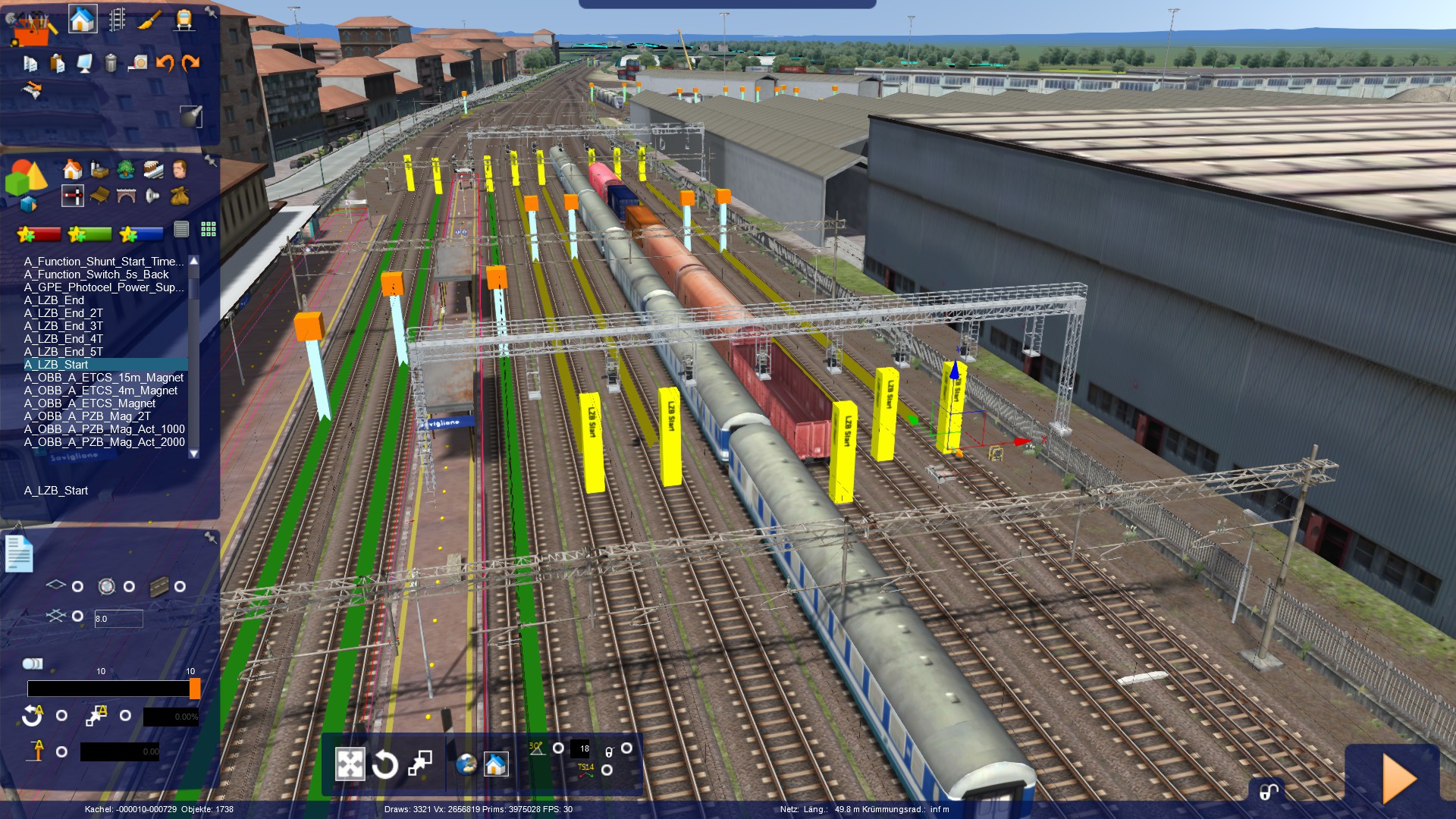
Task: Select the bridge arch category icon
Action: (x=126, y=196)
